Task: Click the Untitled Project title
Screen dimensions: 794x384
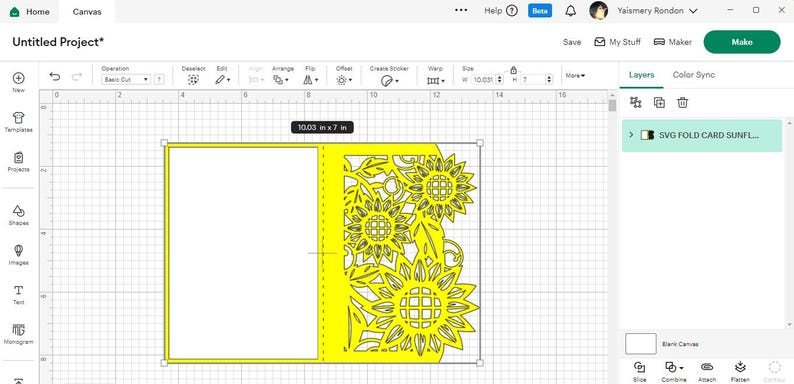Action: 58,42
